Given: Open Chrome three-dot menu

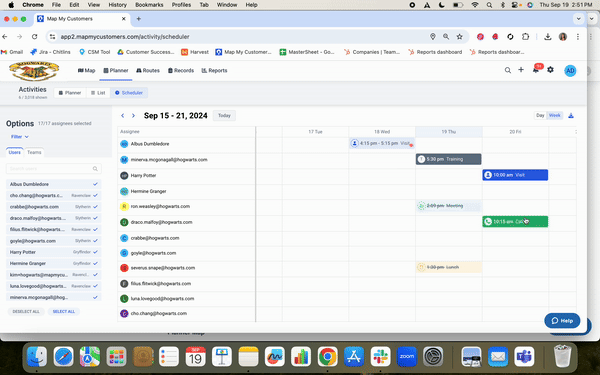Looking at the screenshot, I should (x=577, y=37).
